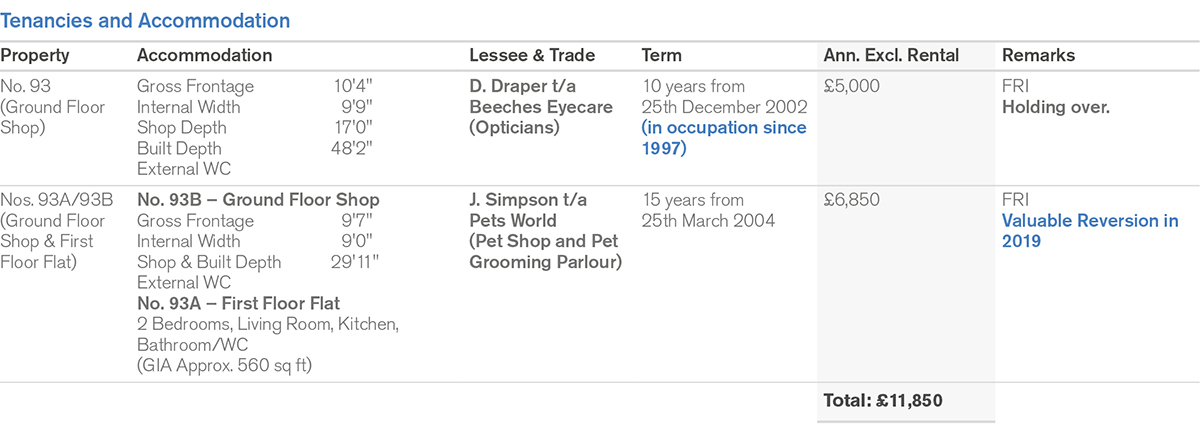Select the £6,850 rental amount

(852, 200)
